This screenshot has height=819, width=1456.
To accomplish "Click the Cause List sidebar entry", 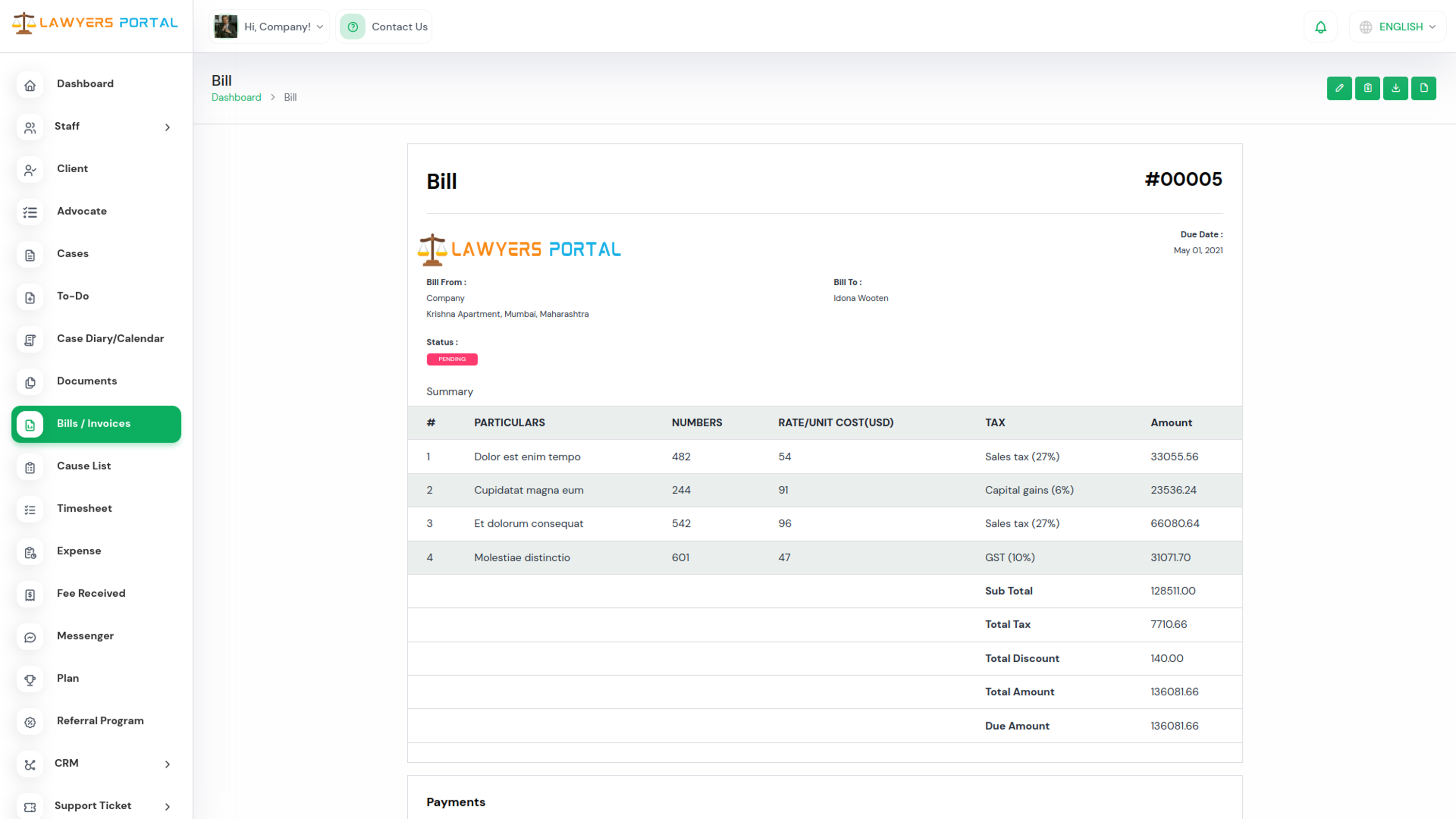I will tap(83, 466).
